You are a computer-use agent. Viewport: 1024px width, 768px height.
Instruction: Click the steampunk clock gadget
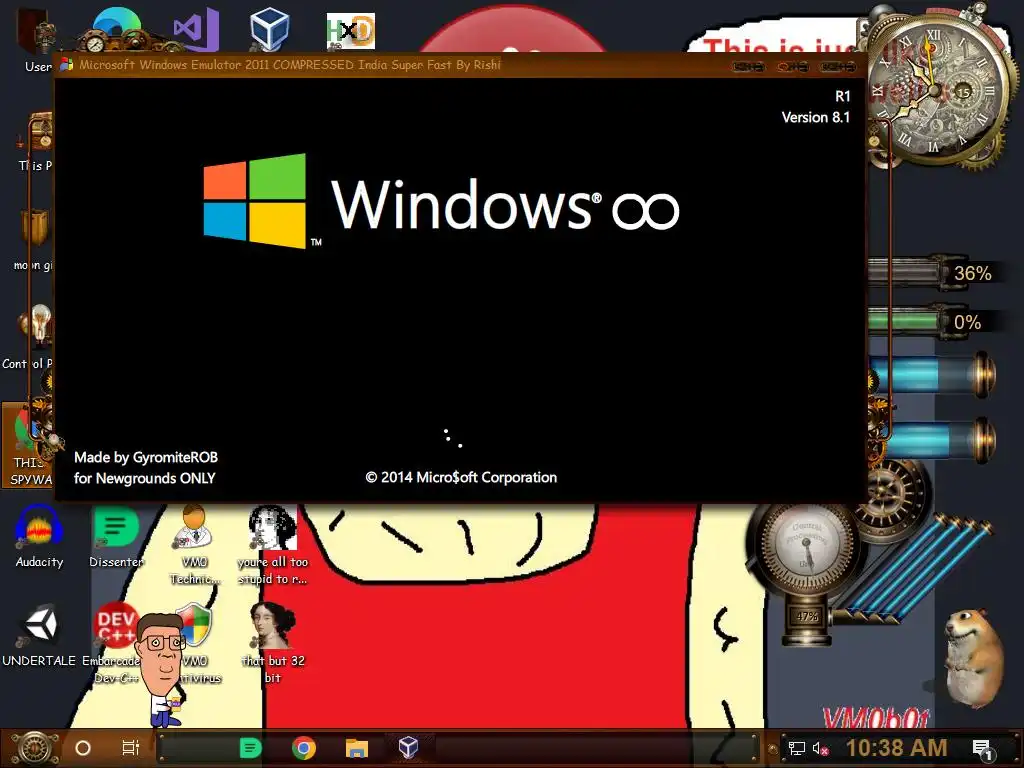[937, 88]
